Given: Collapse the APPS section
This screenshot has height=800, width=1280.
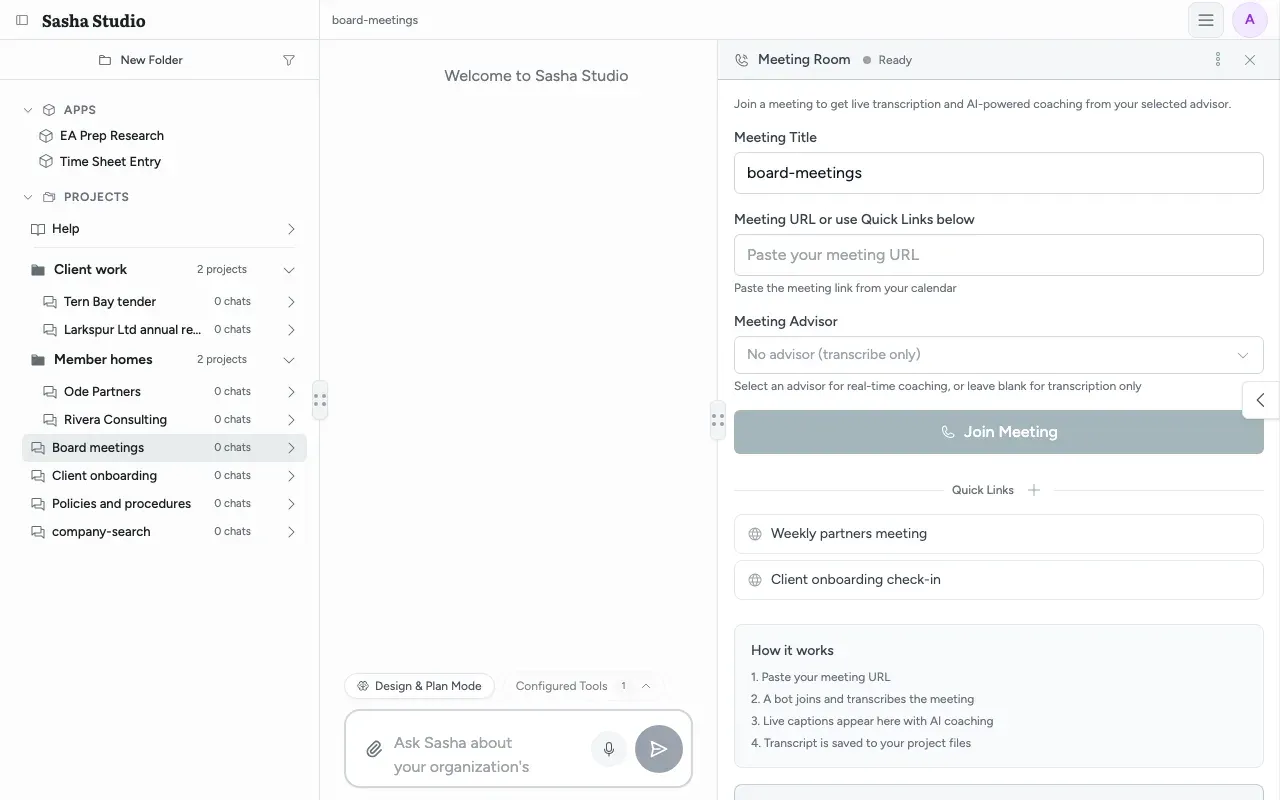Looking at the screenshot, I should pos(28,110).
